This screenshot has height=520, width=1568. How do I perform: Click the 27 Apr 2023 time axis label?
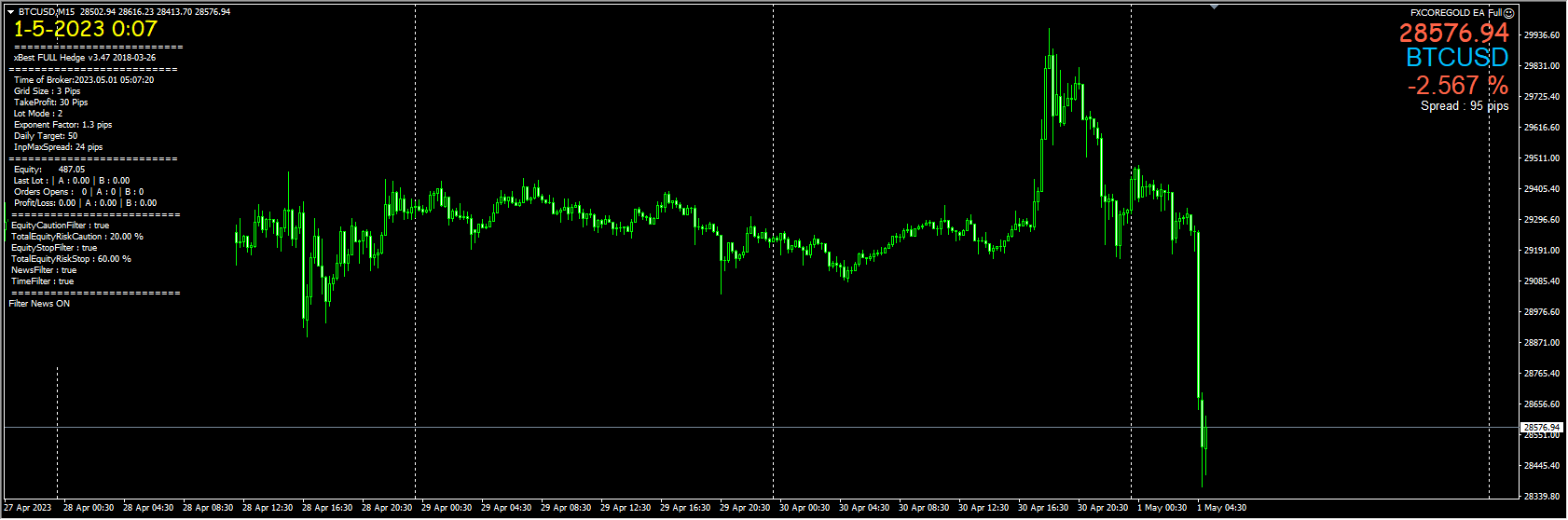(x=28, y=508)
